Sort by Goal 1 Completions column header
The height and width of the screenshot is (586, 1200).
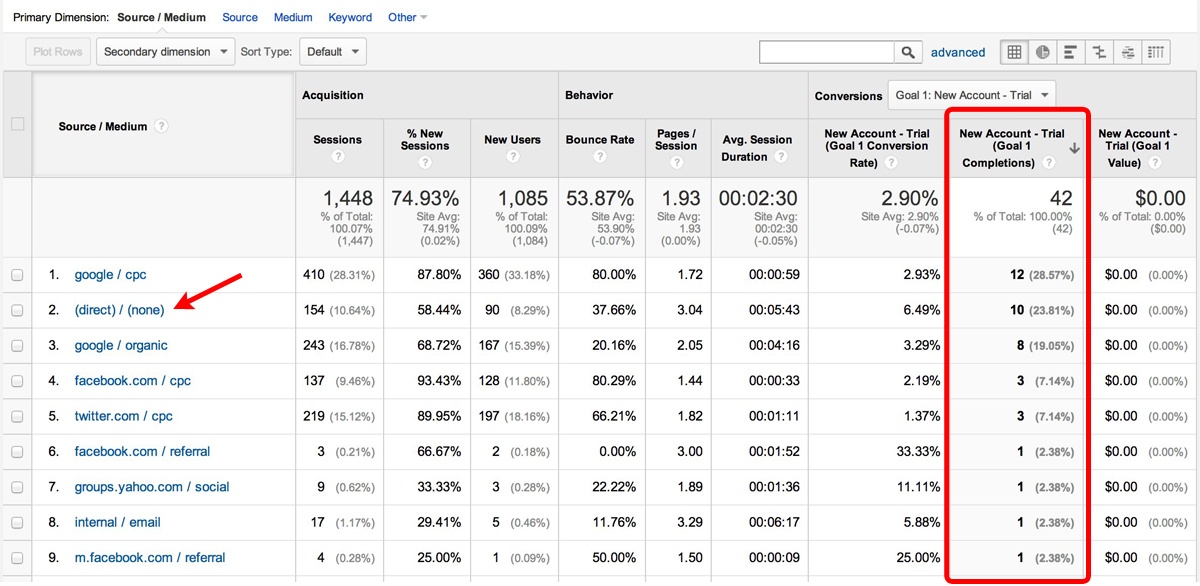click(x=1011, y=147)
